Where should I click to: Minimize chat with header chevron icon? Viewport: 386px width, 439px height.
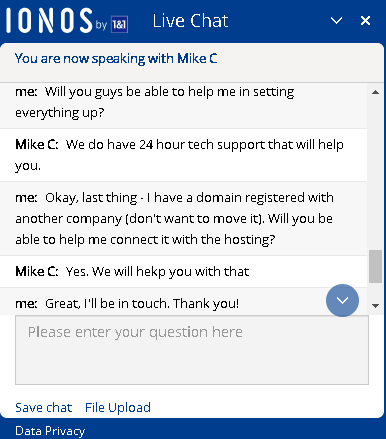[x=336, y=21]
